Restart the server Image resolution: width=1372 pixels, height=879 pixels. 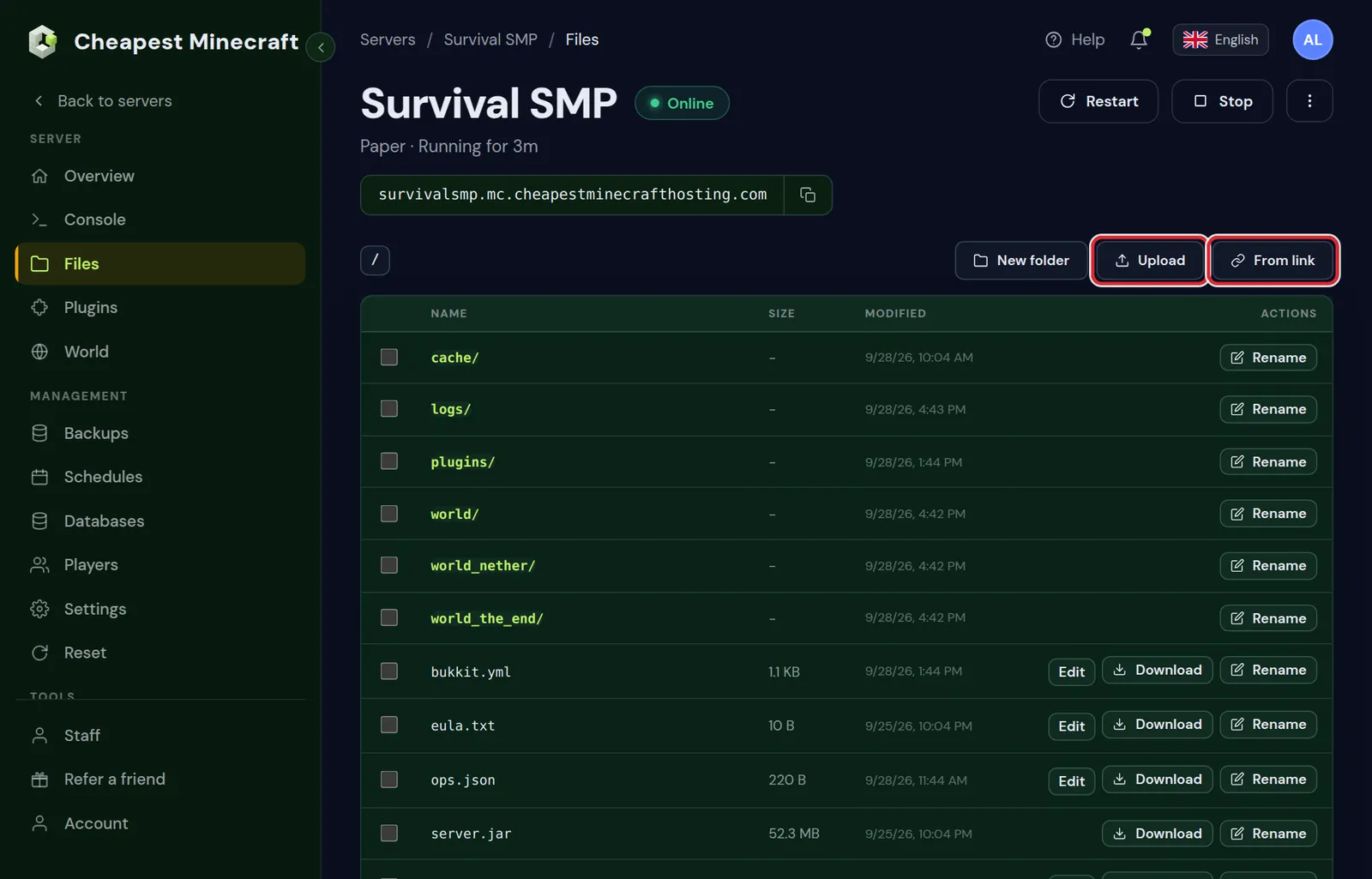tap(1098, 101)
